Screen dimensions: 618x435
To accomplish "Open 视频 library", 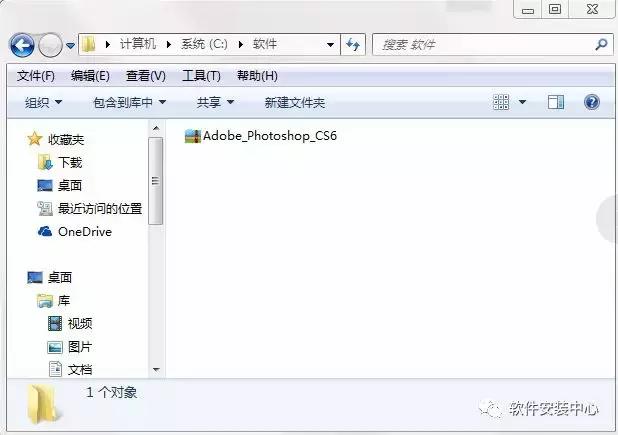I will [80, 323].
